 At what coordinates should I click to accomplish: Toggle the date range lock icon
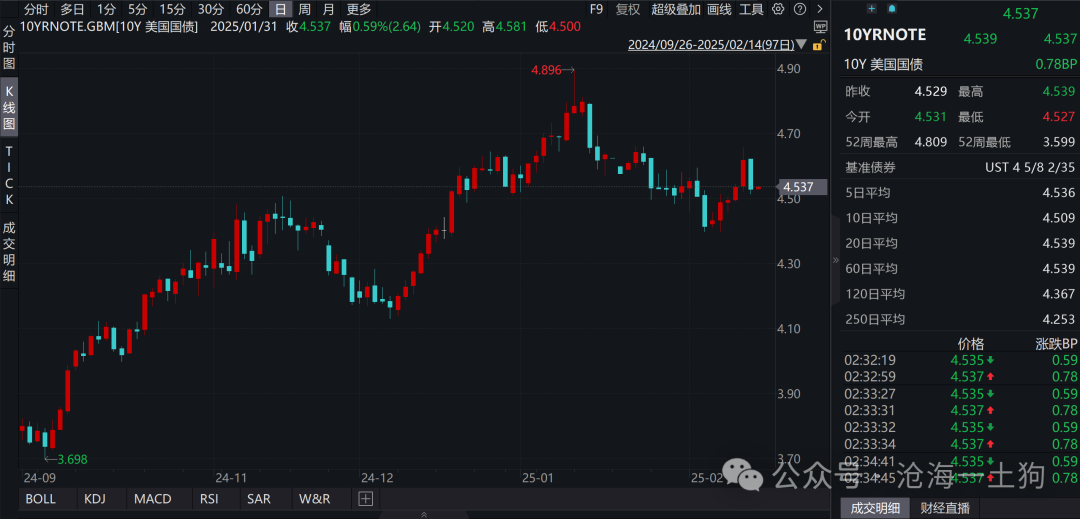click(x=820, y=45)
